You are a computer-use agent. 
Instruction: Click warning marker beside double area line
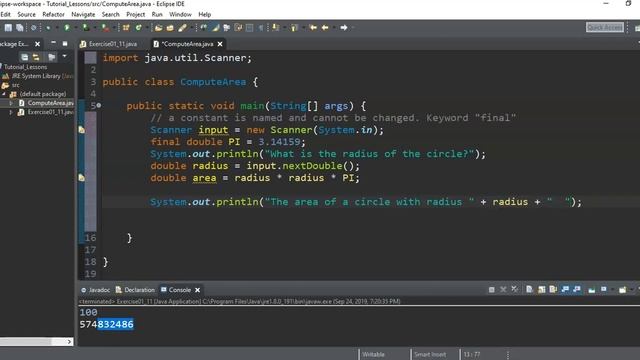pos(82,178)
